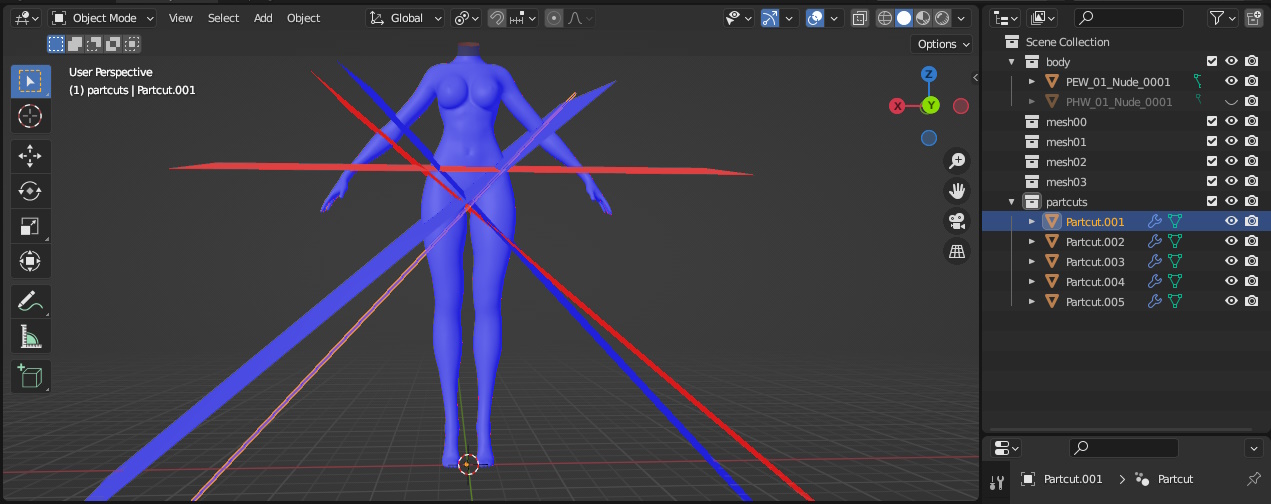Pick the Measure tool

[x=30, y=336]
